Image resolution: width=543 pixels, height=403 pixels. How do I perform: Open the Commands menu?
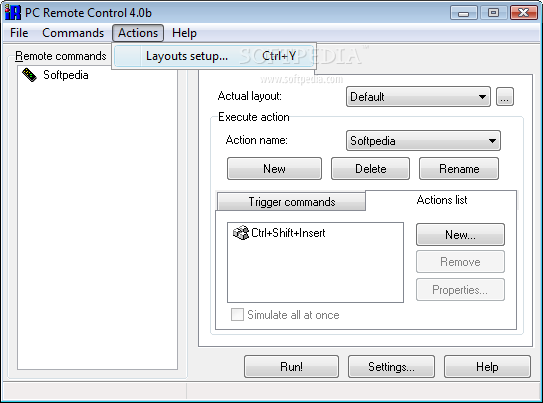pyautogui.click(x=73, y=33)
